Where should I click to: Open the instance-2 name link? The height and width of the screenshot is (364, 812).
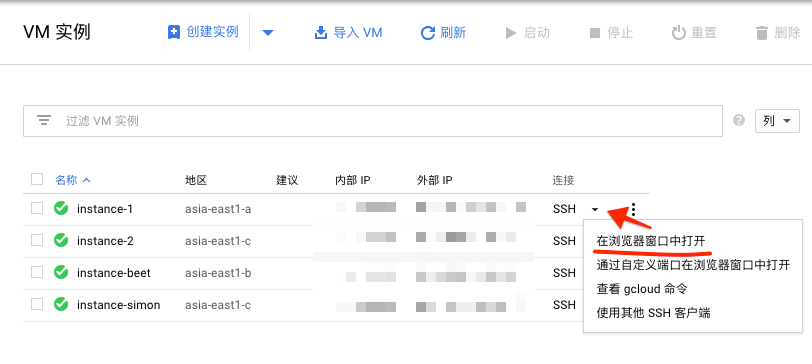105,241
